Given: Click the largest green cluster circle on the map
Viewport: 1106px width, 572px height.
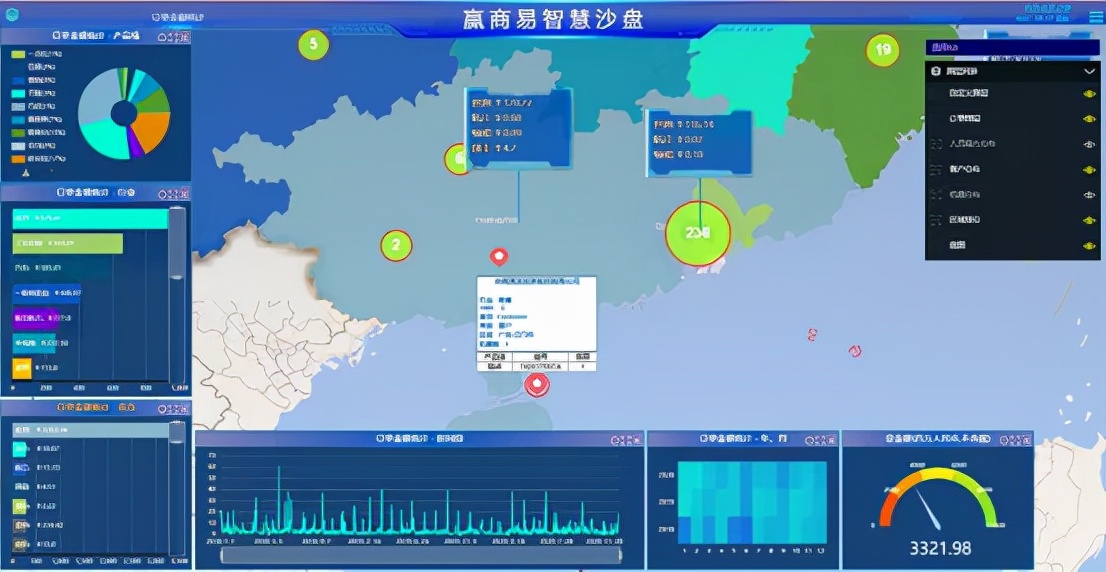Looking at the screenshot, I should click(x=698, y=233).
